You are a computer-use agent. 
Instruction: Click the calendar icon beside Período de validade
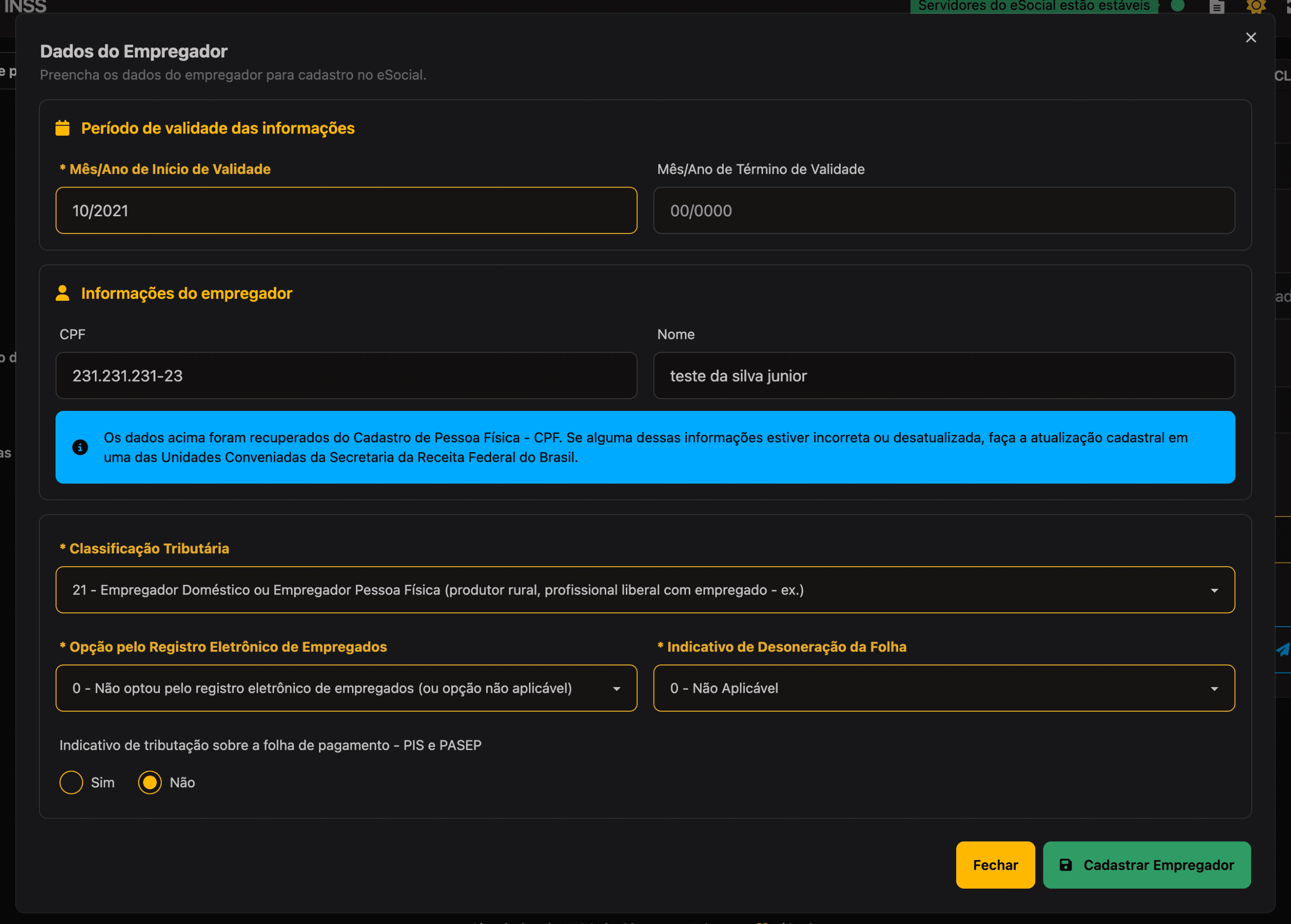(63, 128)
